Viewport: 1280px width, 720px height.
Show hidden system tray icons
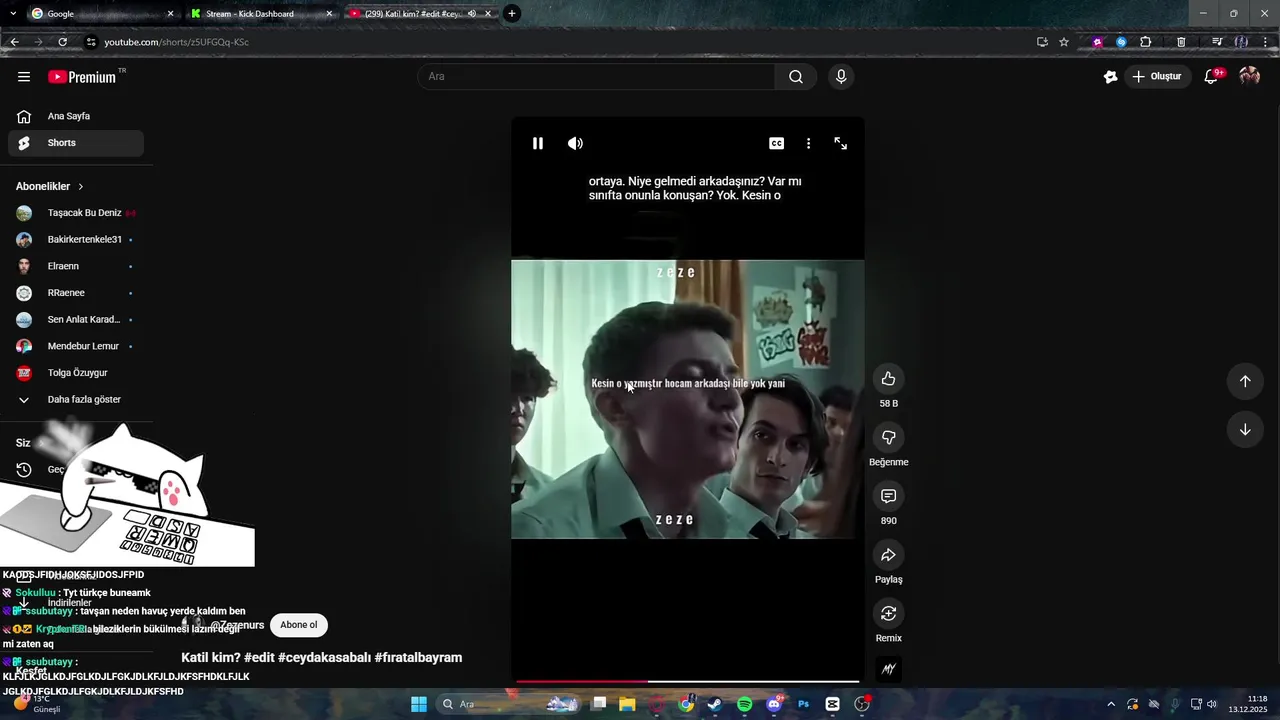[1110, 704]
